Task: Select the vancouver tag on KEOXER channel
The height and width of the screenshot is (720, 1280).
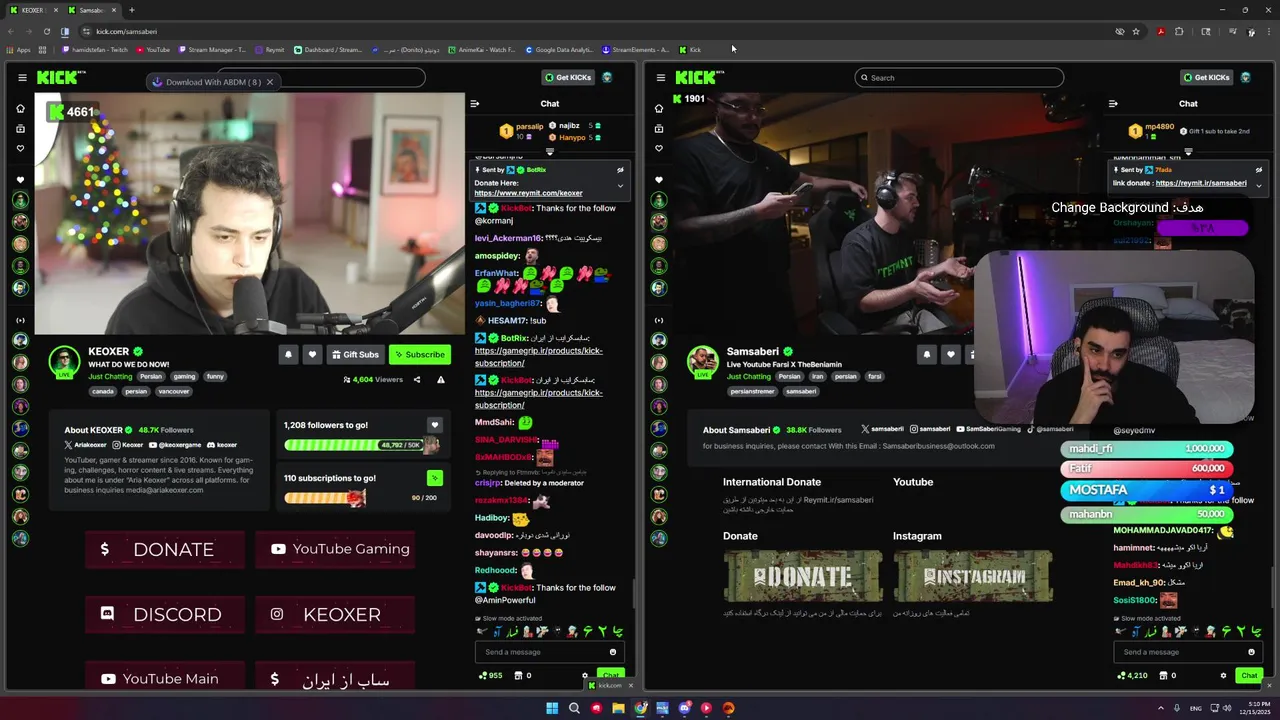Action: (173, 391)
